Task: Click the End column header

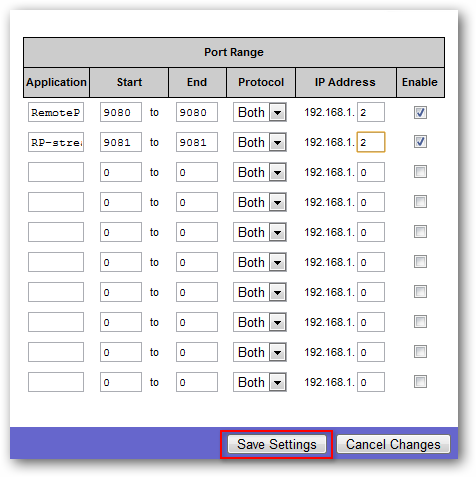Action: coord(197,82)
